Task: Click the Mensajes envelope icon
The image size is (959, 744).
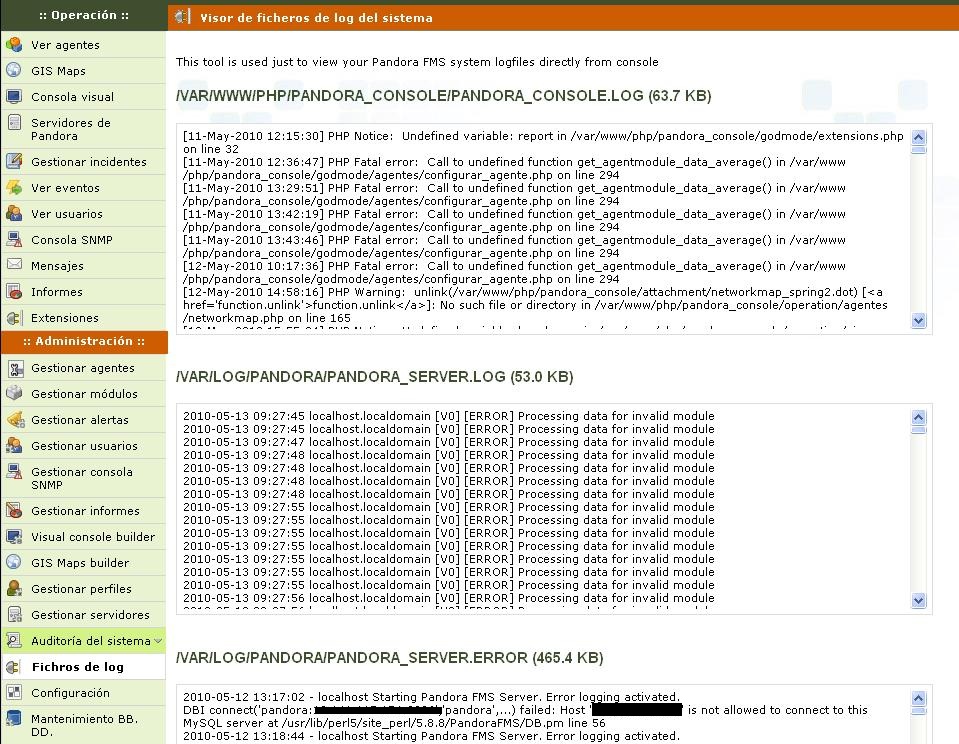Action: (x=14, y=266)
